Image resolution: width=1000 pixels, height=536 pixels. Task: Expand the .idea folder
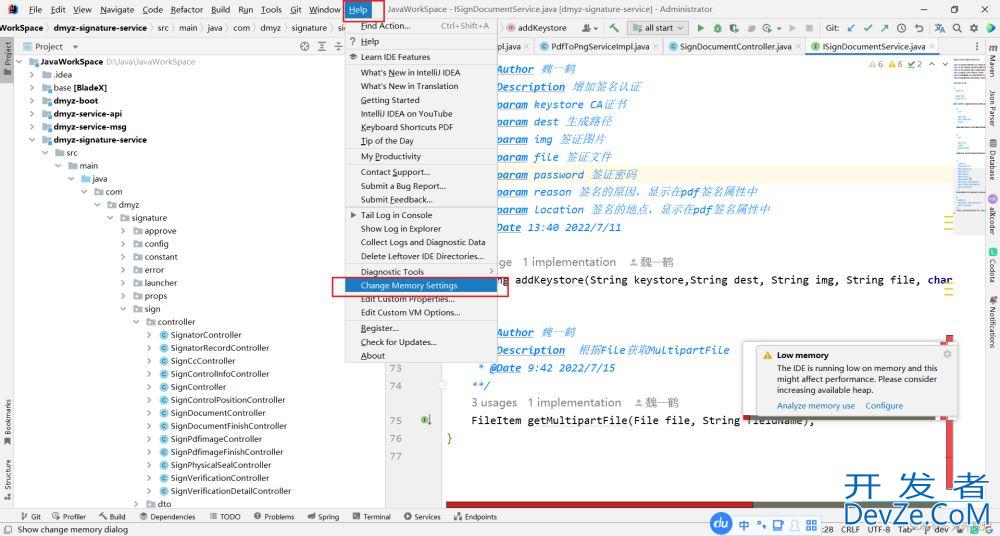(x=32, y=75)
